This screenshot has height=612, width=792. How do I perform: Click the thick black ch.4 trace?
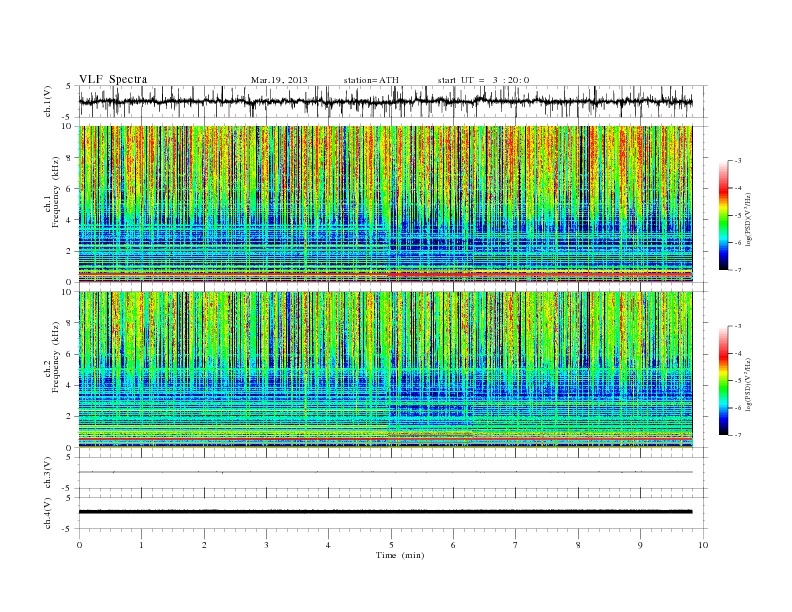coord(385,512)
